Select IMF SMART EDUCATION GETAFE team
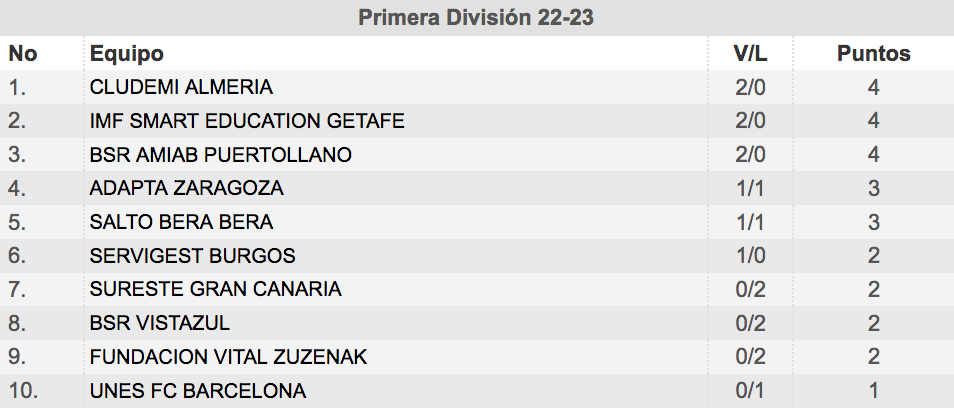 [247, 120]
